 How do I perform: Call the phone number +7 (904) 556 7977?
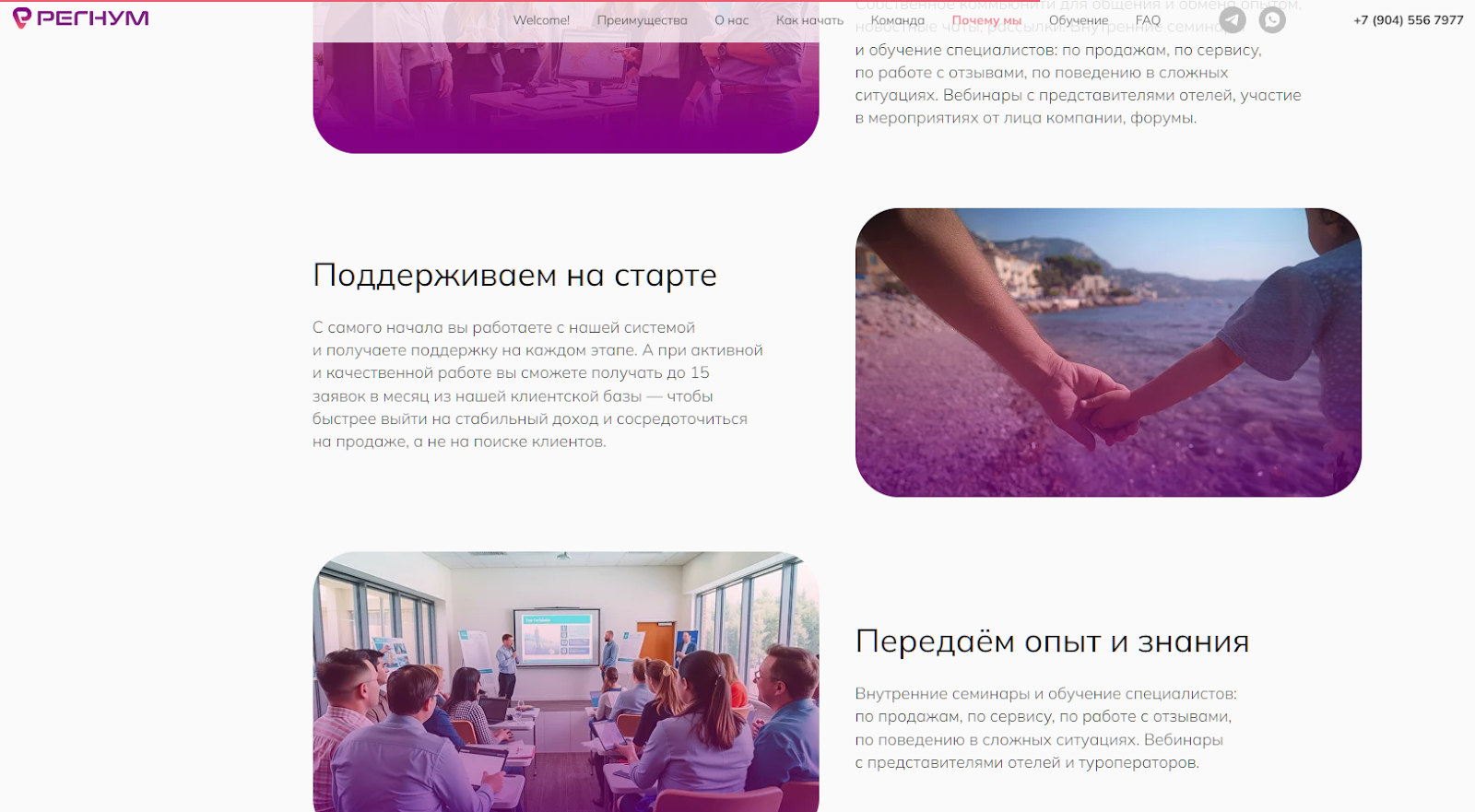click(x=1408, y=19)
